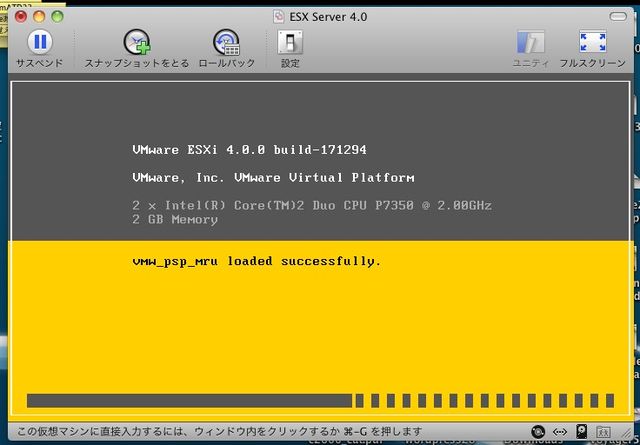Click the ESX Server 4.0 title document icon
Image resolution: width=640 pixels, height=445 pixels.
pos(279,17)
